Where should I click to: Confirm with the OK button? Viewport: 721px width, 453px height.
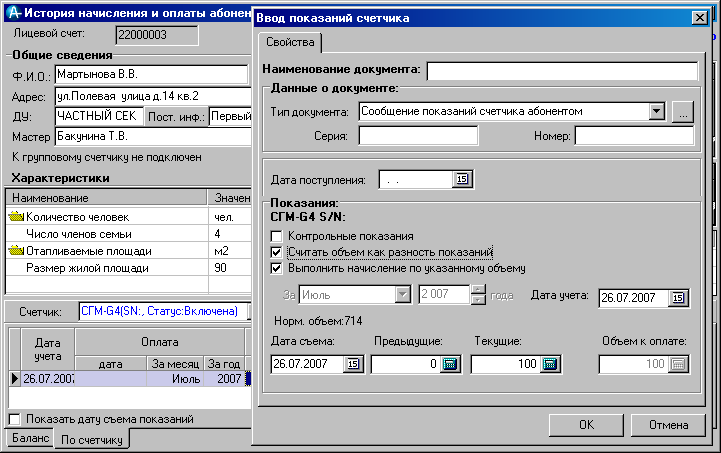coord(586,424)
